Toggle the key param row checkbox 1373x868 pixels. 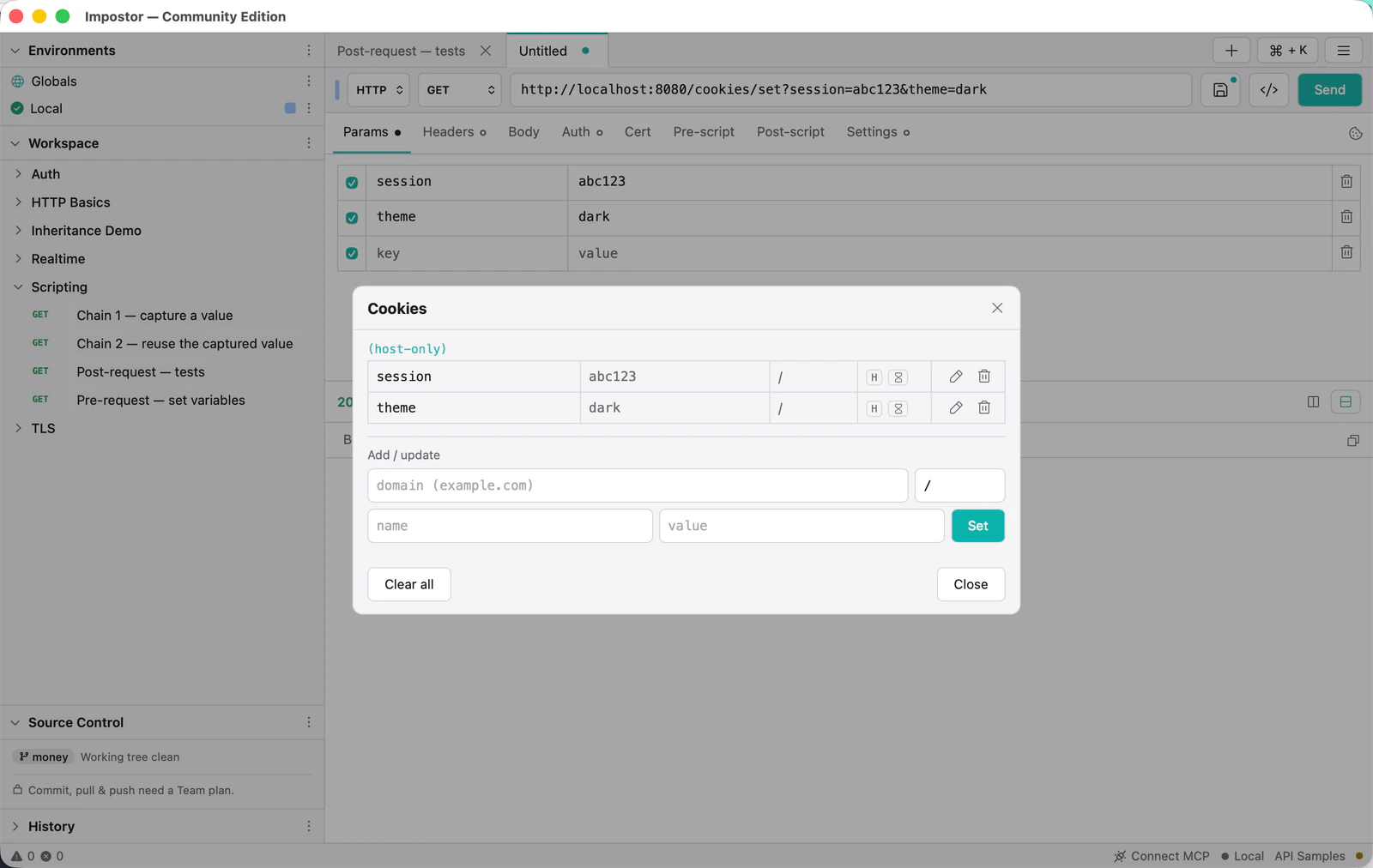coord(352,254)
